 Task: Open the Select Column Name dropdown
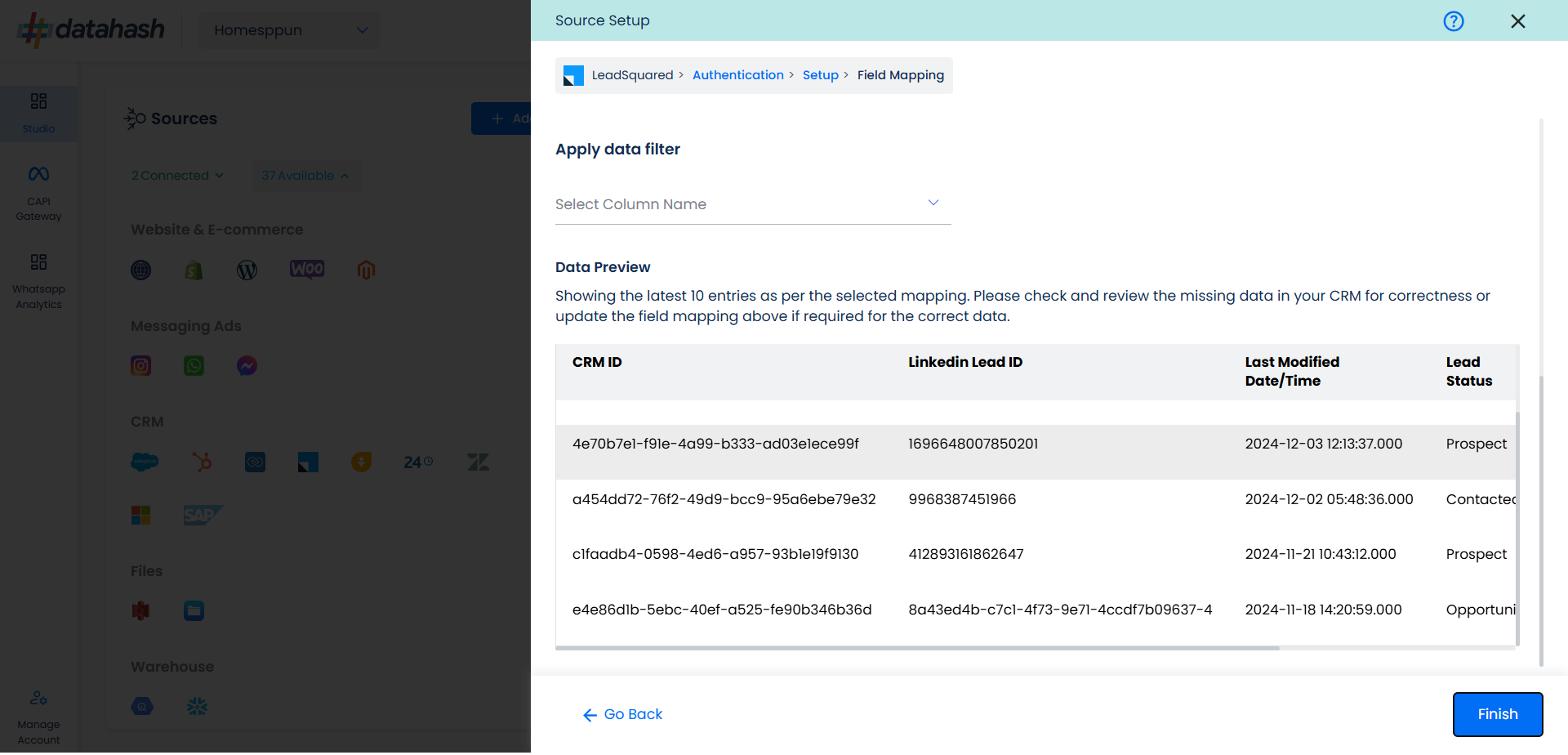(753, 204)
